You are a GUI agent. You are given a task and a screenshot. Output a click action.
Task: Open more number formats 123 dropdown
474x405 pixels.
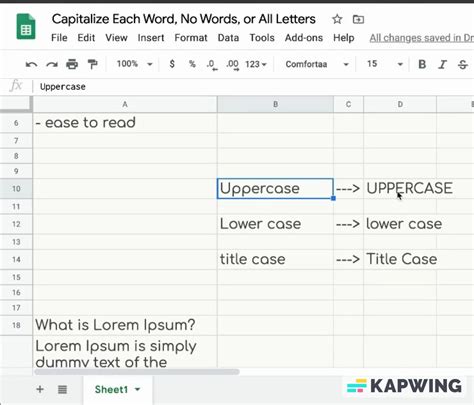[x=256, y=64]
